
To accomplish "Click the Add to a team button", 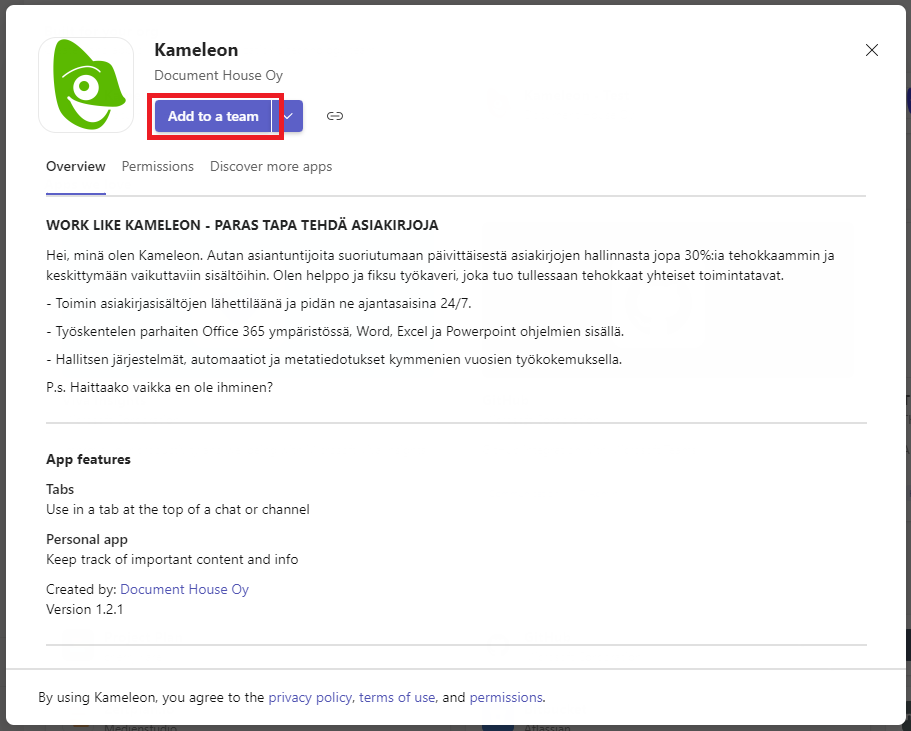I will coord(213,116).
